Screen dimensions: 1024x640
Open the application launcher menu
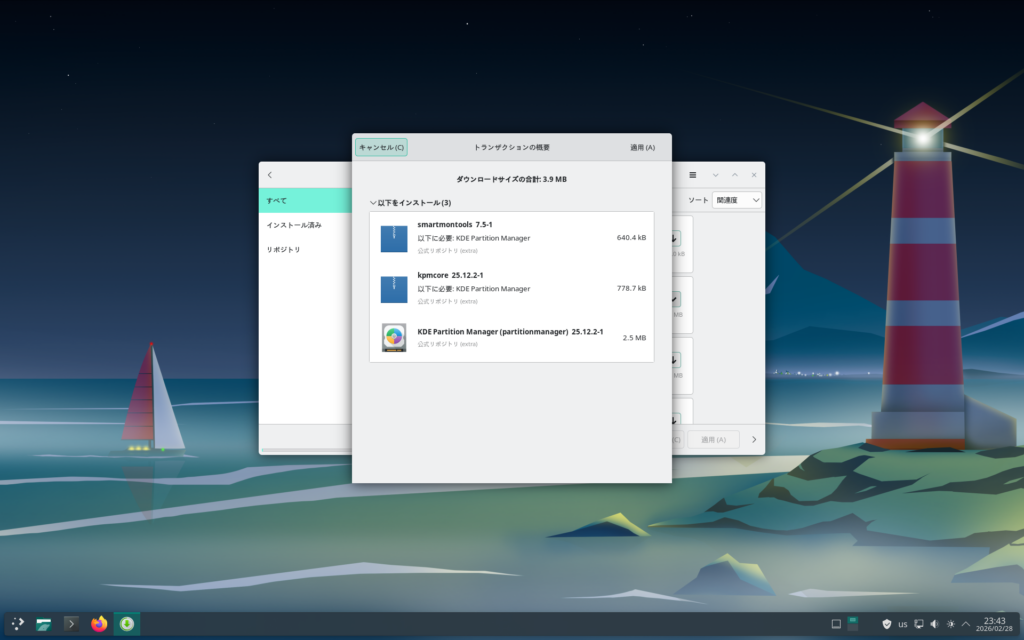pyautogui.click(x=18, y=624)
